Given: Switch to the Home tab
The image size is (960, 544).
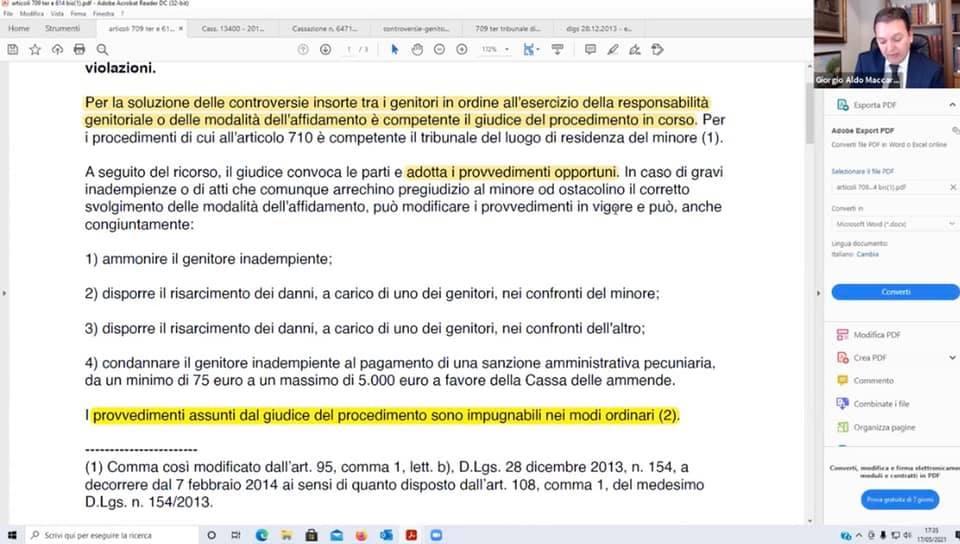Looking at the screenshot, I should (19, 29).
